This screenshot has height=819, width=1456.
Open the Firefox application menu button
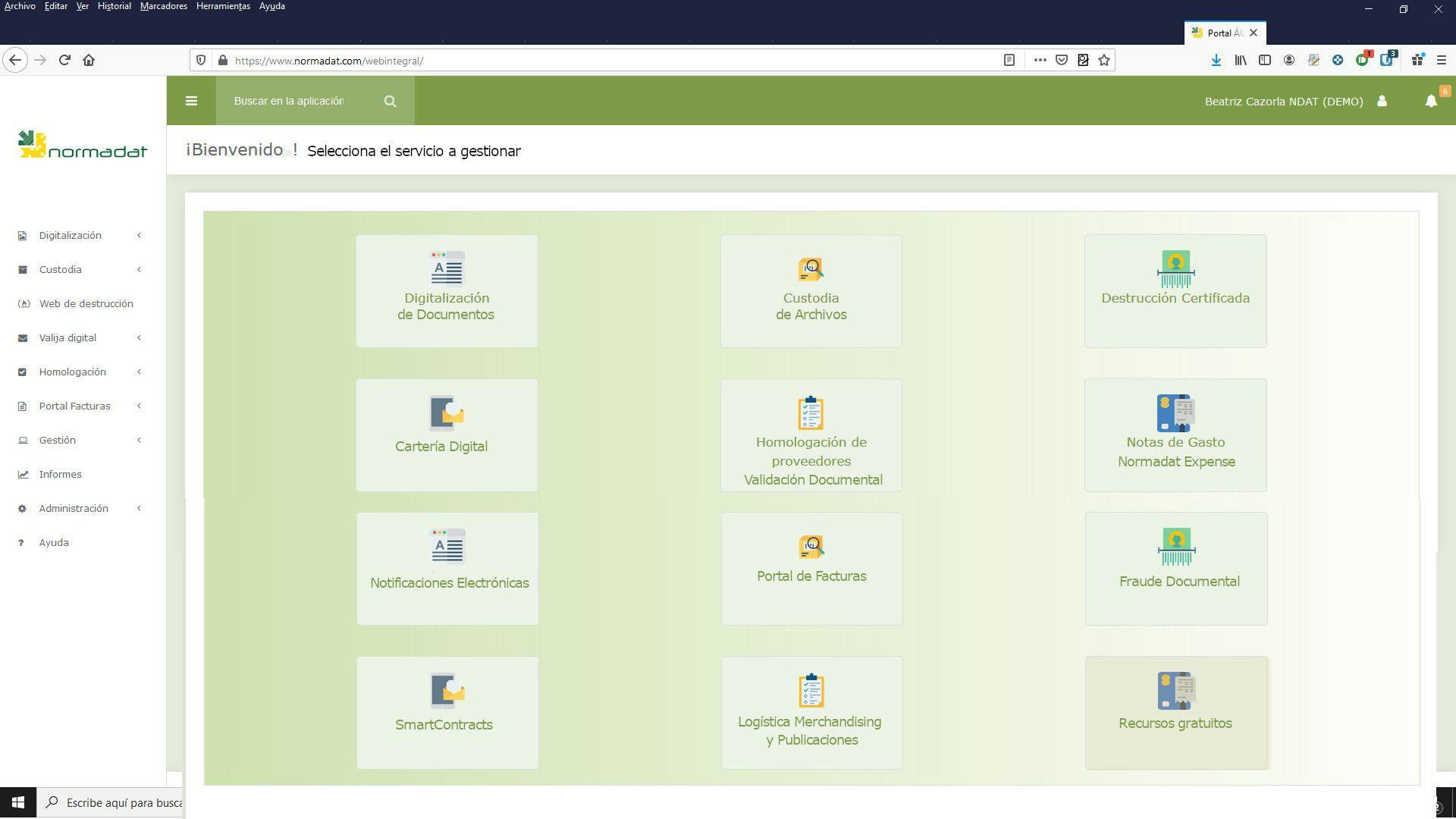pyautogui.click(x=1442, y=60)
